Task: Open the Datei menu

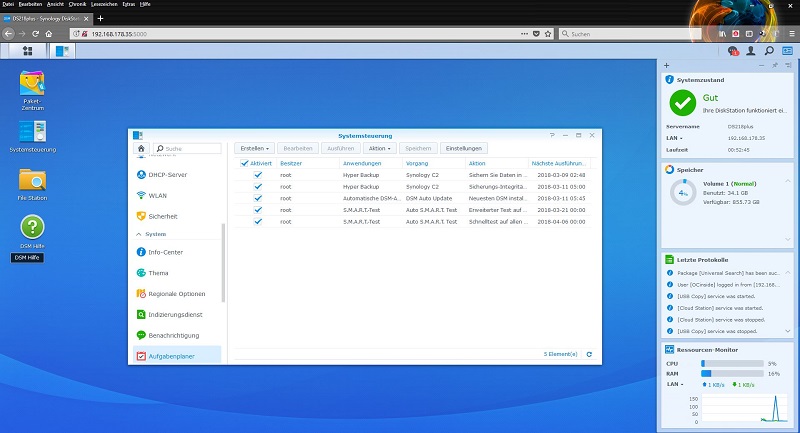Action: click(8, 4)
